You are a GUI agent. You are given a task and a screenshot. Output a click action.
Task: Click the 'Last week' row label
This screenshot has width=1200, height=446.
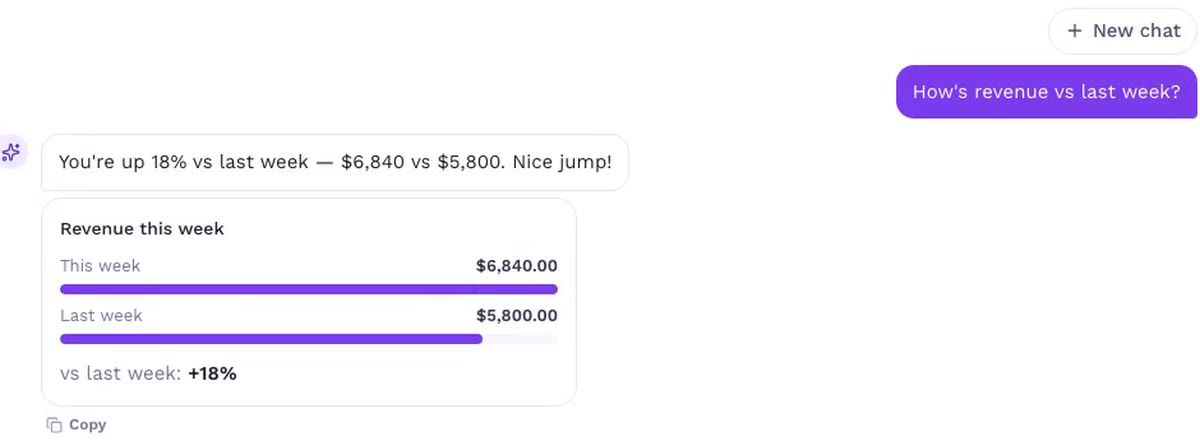[x=101, y=316]
